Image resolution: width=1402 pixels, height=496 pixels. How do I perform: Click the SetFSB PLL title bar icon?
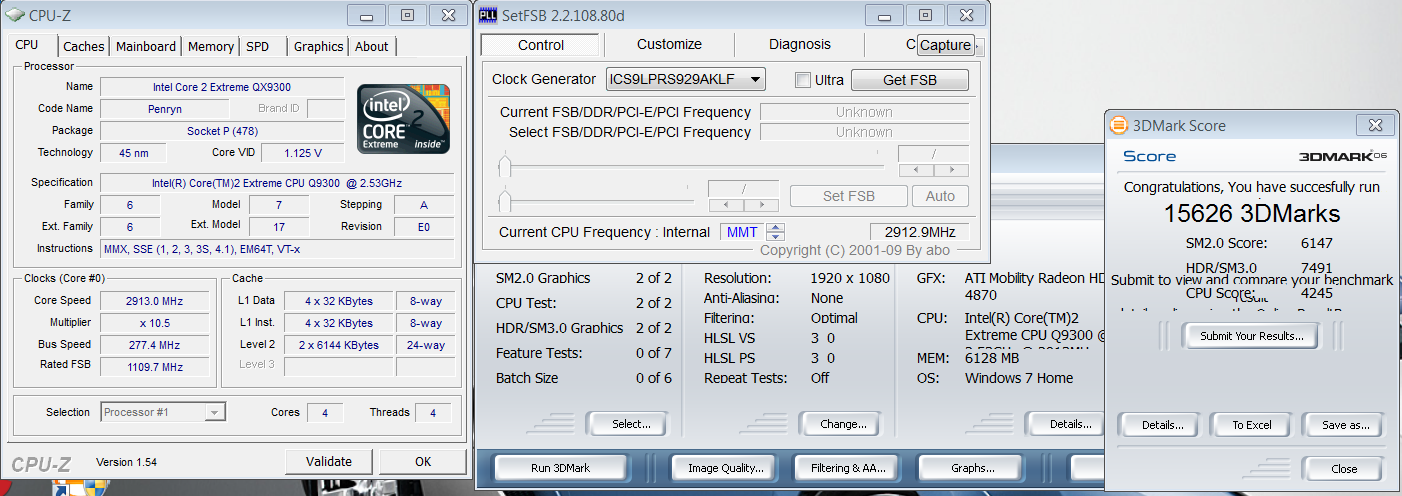488,15
